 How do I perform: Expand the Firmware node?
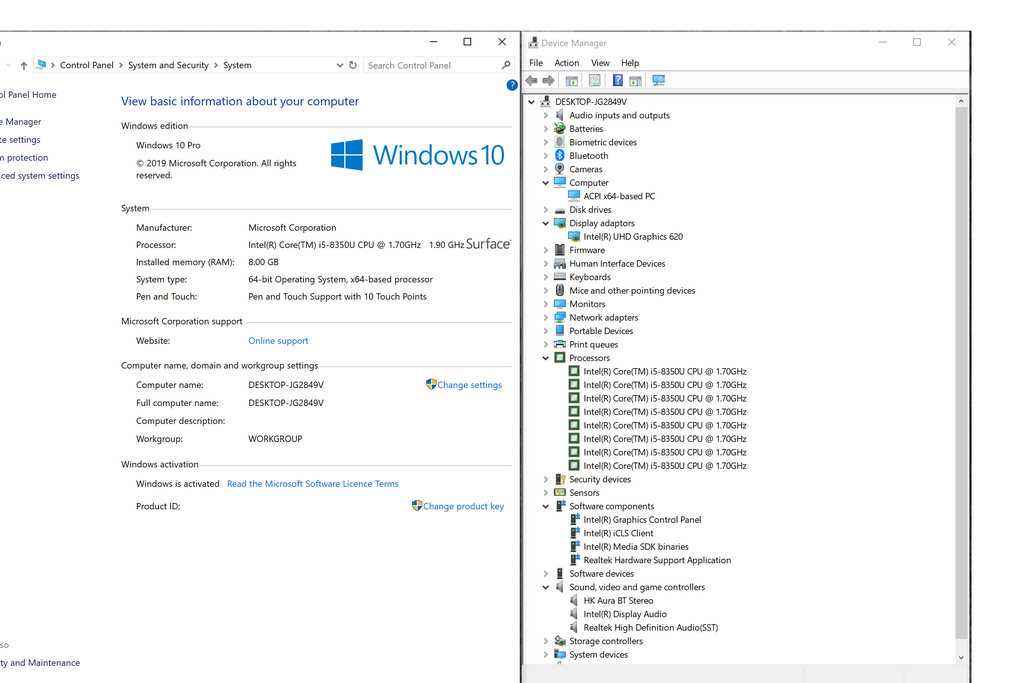546,250
